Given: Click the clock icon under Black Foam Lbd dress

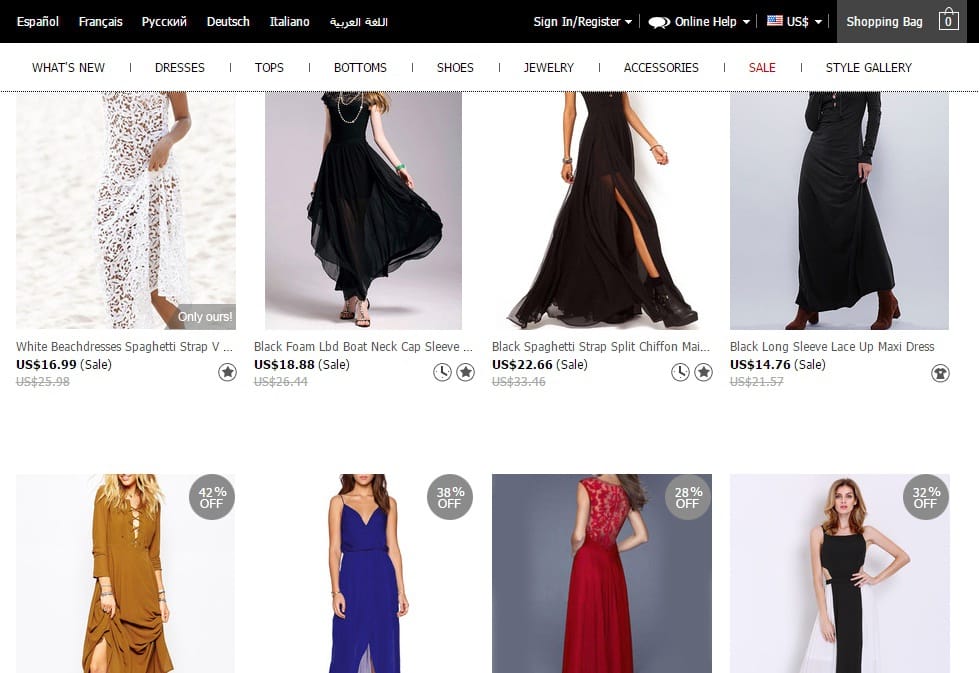Looking at the screenshot, I should [442, 372].
